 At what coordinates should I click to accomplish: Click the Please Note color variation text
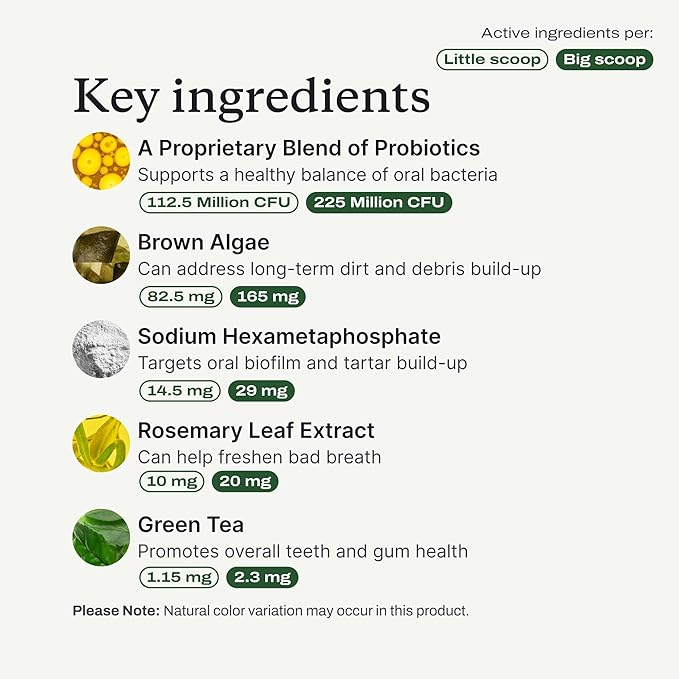click(271, 611)
